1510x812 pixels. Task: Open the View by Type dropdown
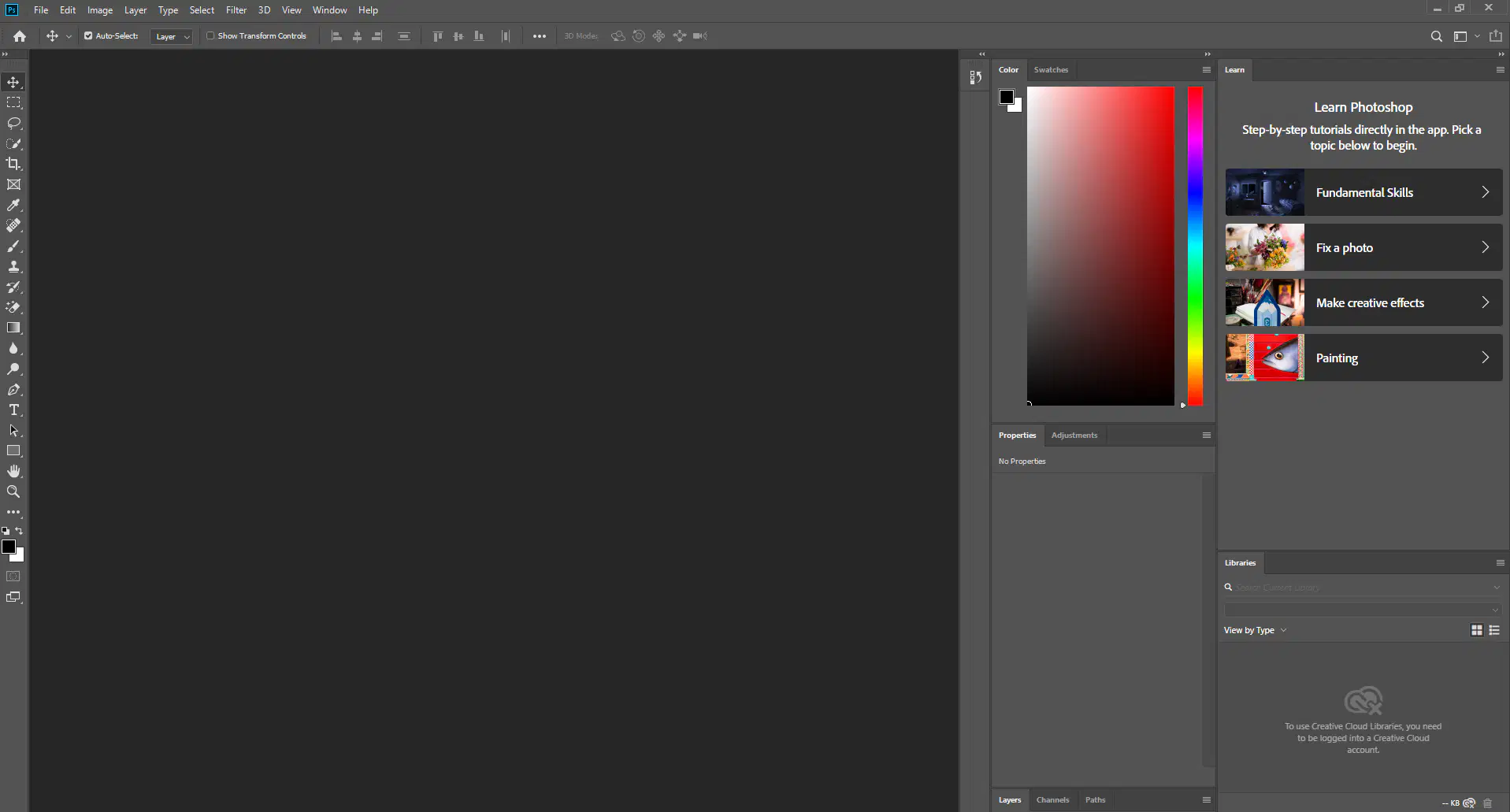point(1255,630)
